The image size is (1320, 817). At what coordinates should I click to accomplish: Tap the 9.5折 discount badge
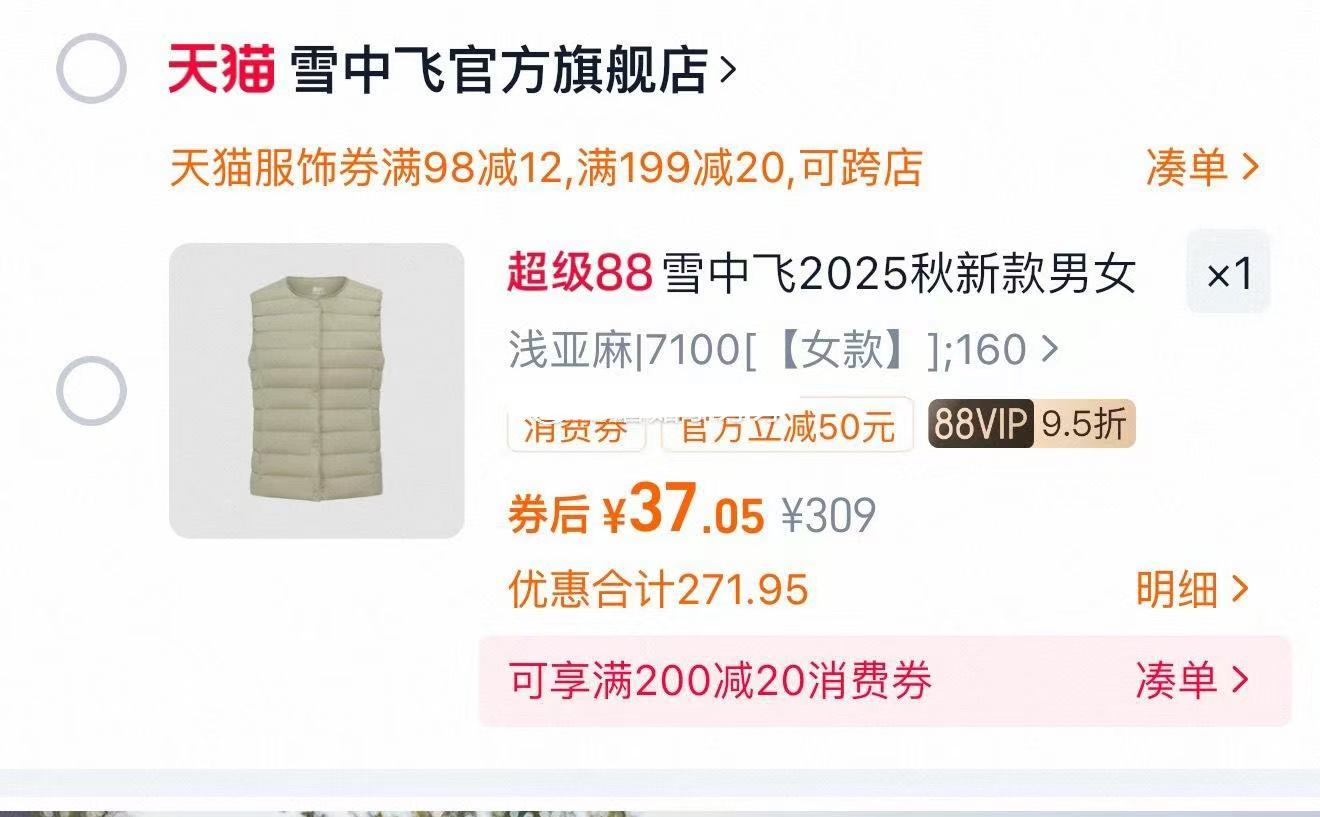click(x=1084, y=425)
